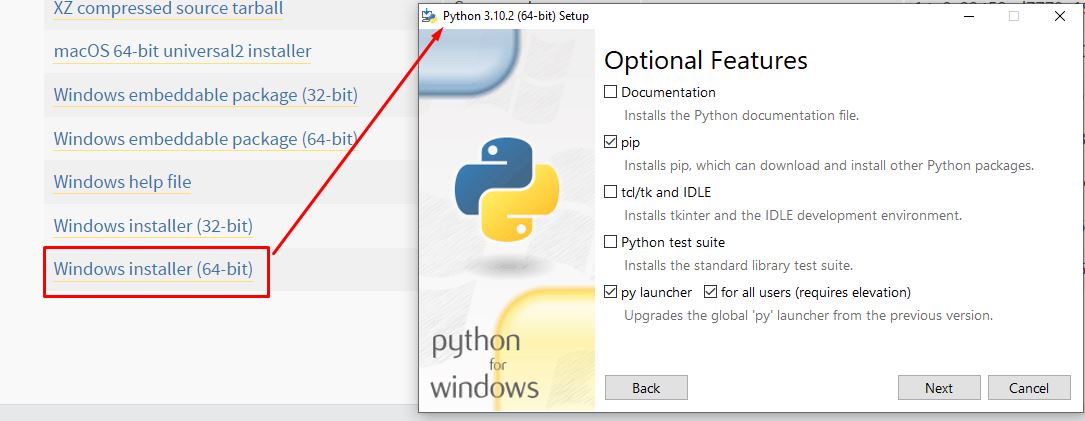Close the Python Setup window
1085x421 pixels.
pos(1060,16)
